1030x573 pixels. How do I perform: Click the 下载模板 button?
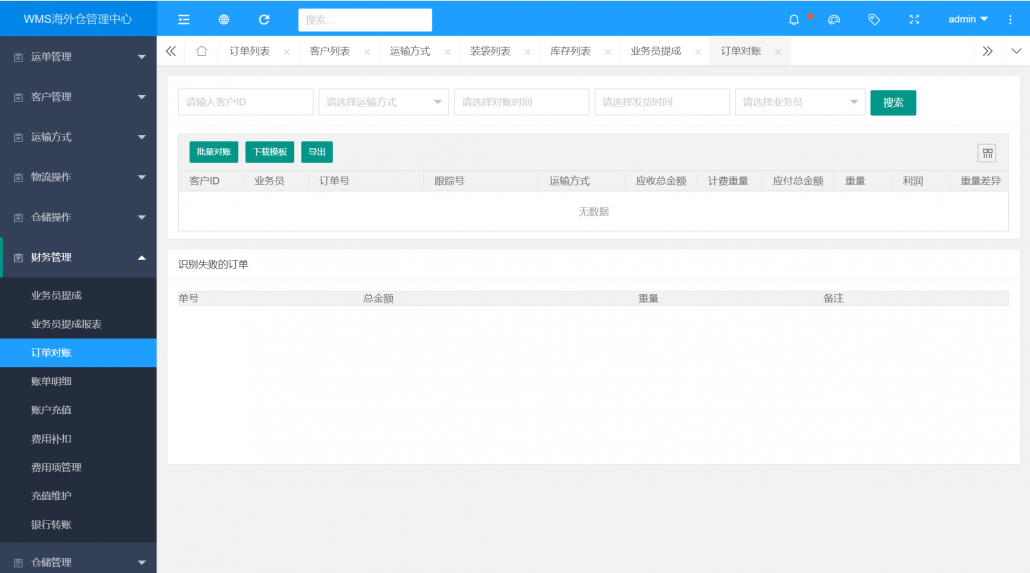coord(269,152)
